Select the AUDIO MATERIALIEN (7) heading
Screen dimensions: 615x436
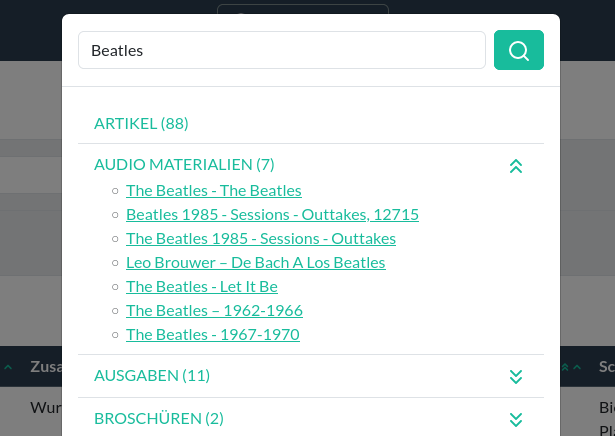click(184, 165)
